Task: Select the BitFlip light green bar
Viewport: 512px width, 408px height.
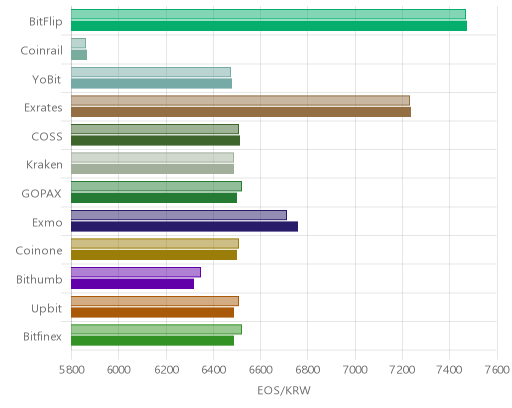Action: (x=268, y=14)
